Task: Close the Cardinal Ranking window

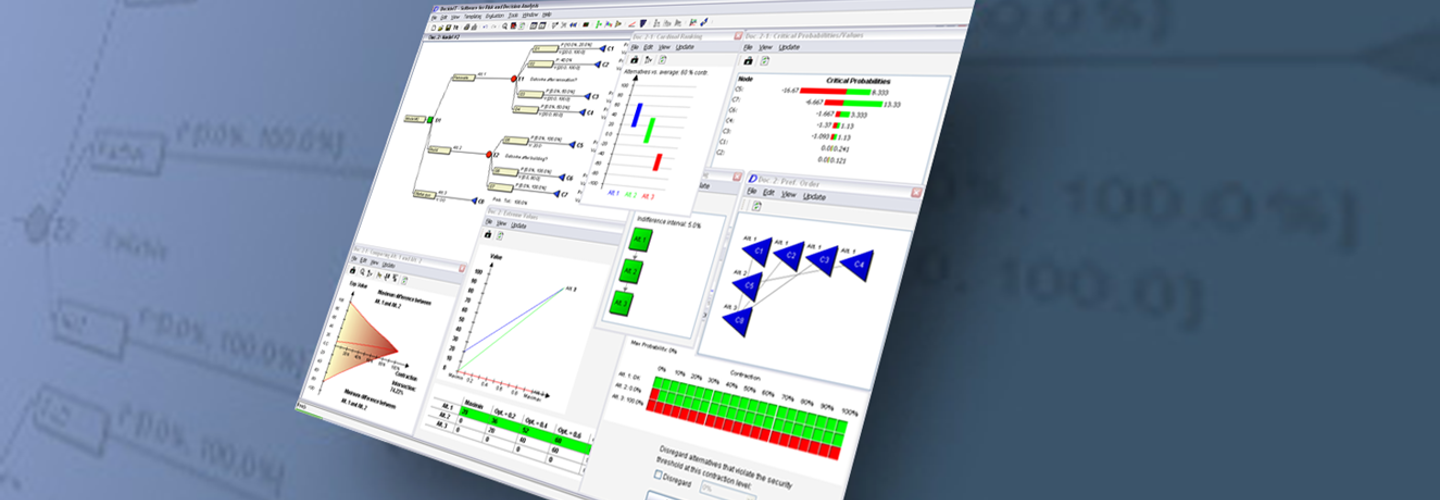Action: click(x=738, y=36)
